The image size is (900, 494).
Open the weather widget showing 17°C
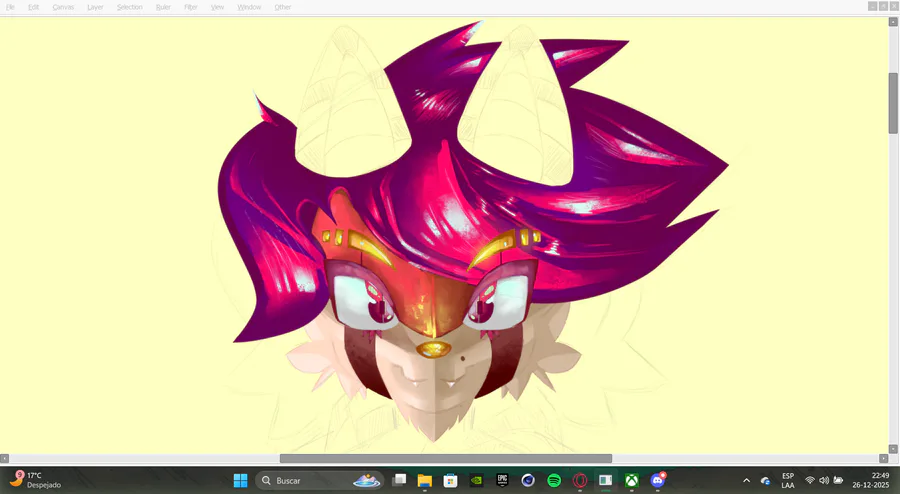coord(36,480)
